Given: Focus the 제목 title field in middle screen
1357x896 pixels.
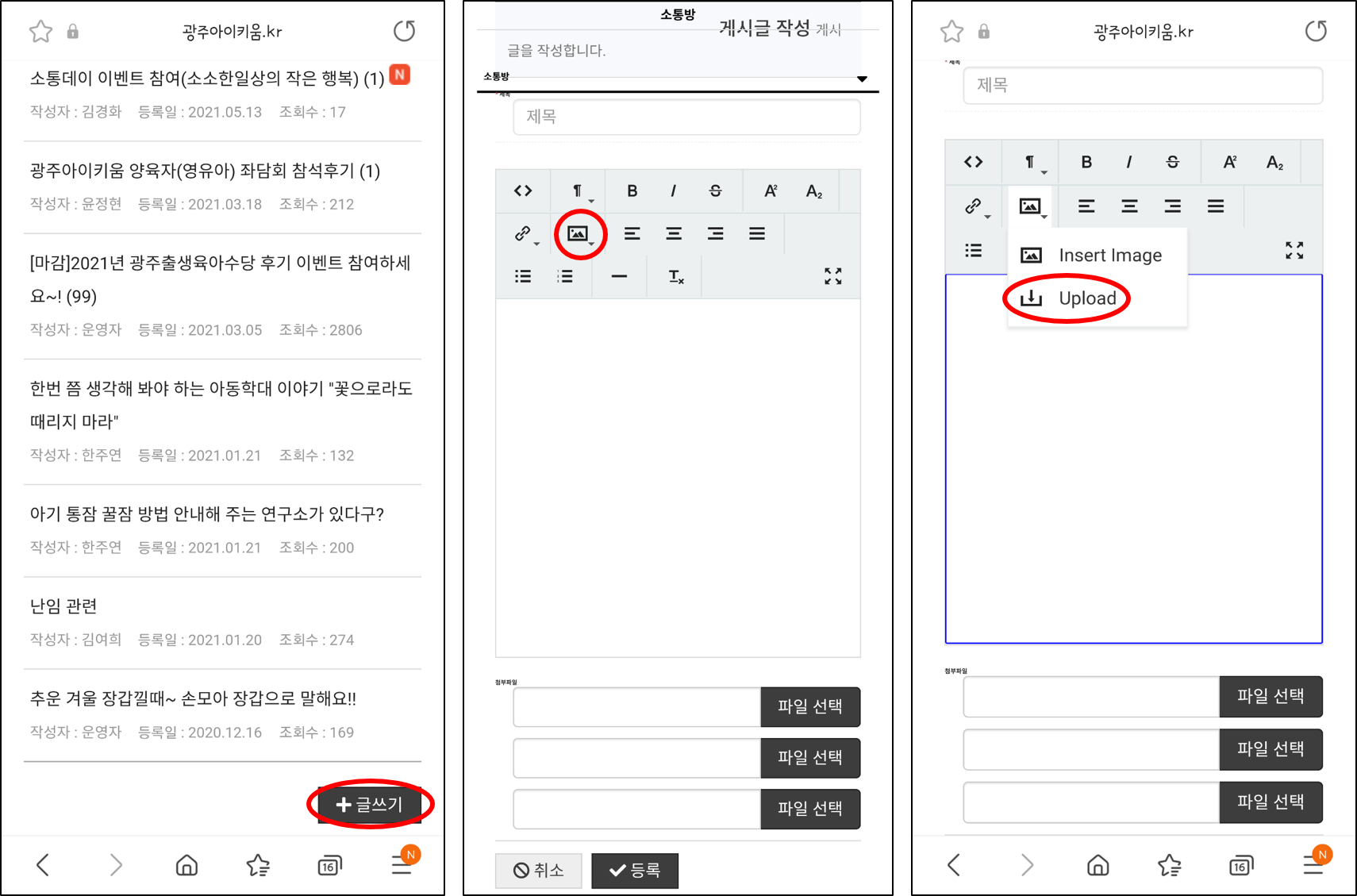Looking at the screenshot, I should click(x=686, y=117).
